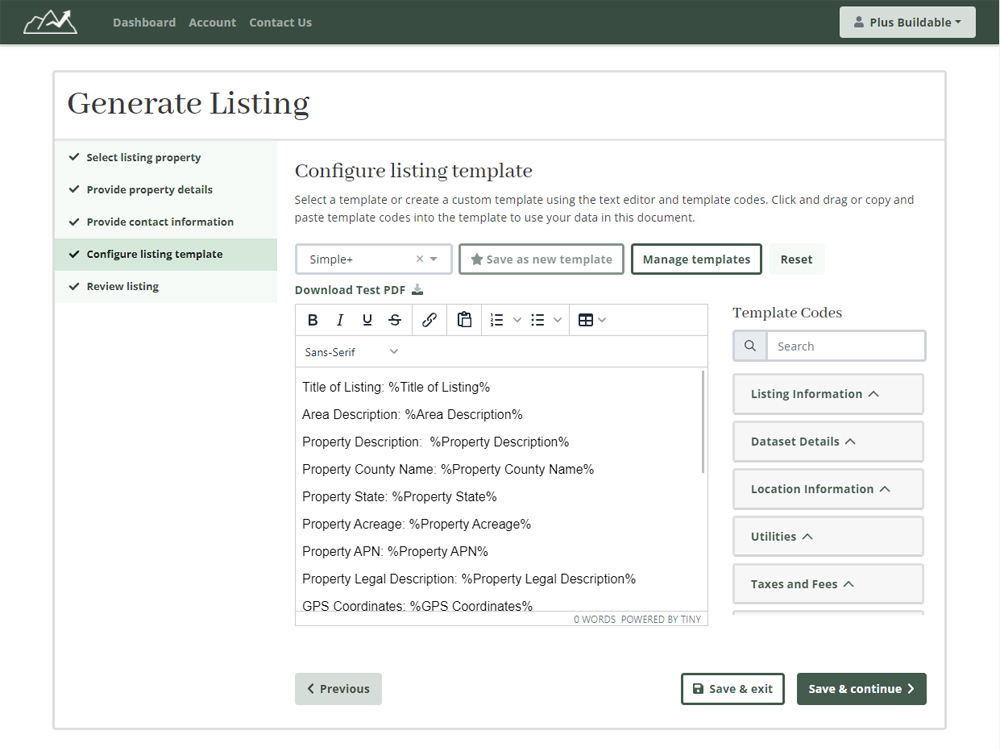The height and width of the screenshot is (750, 1000).
Task: Clear the Simple+ template selection
Action: 420,259
